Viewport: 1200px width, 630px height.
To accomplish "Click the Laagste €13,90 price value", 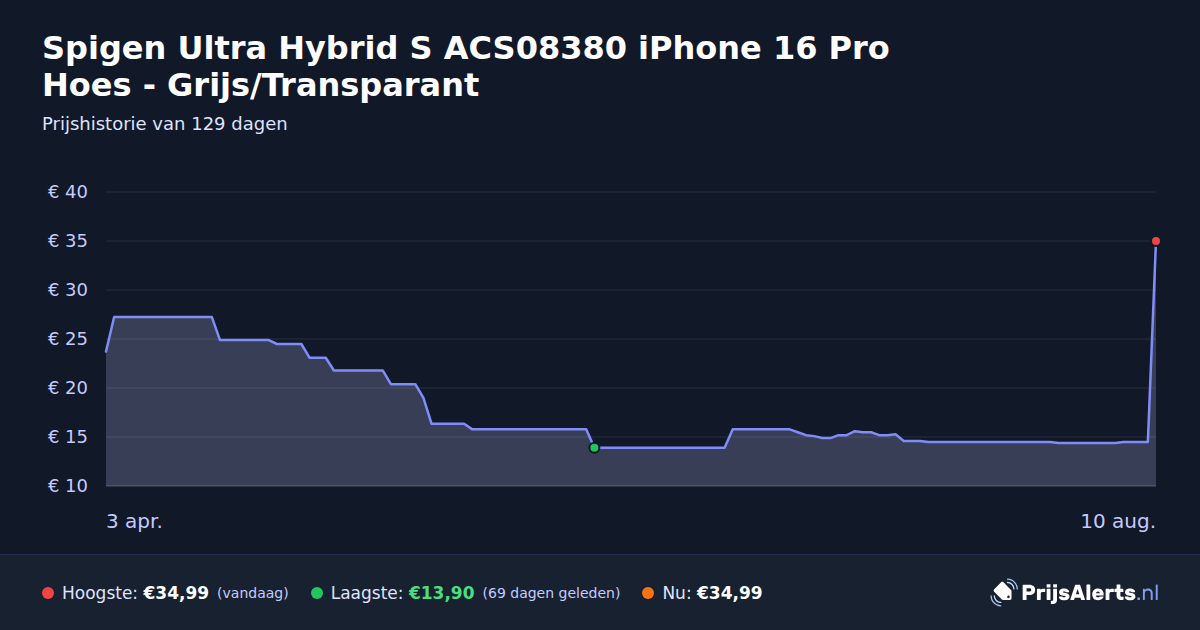I will tap(441, 593).
